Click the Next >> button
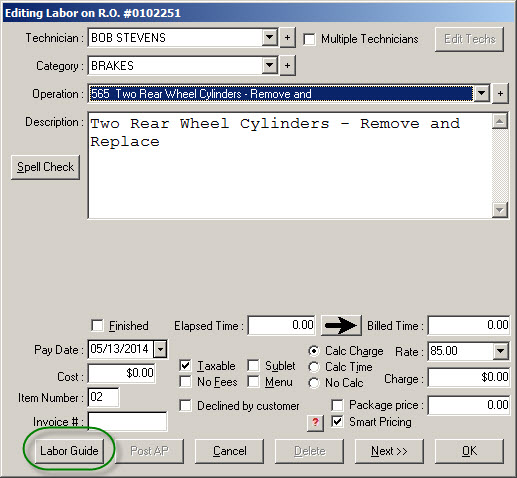 tap(389, 451)
